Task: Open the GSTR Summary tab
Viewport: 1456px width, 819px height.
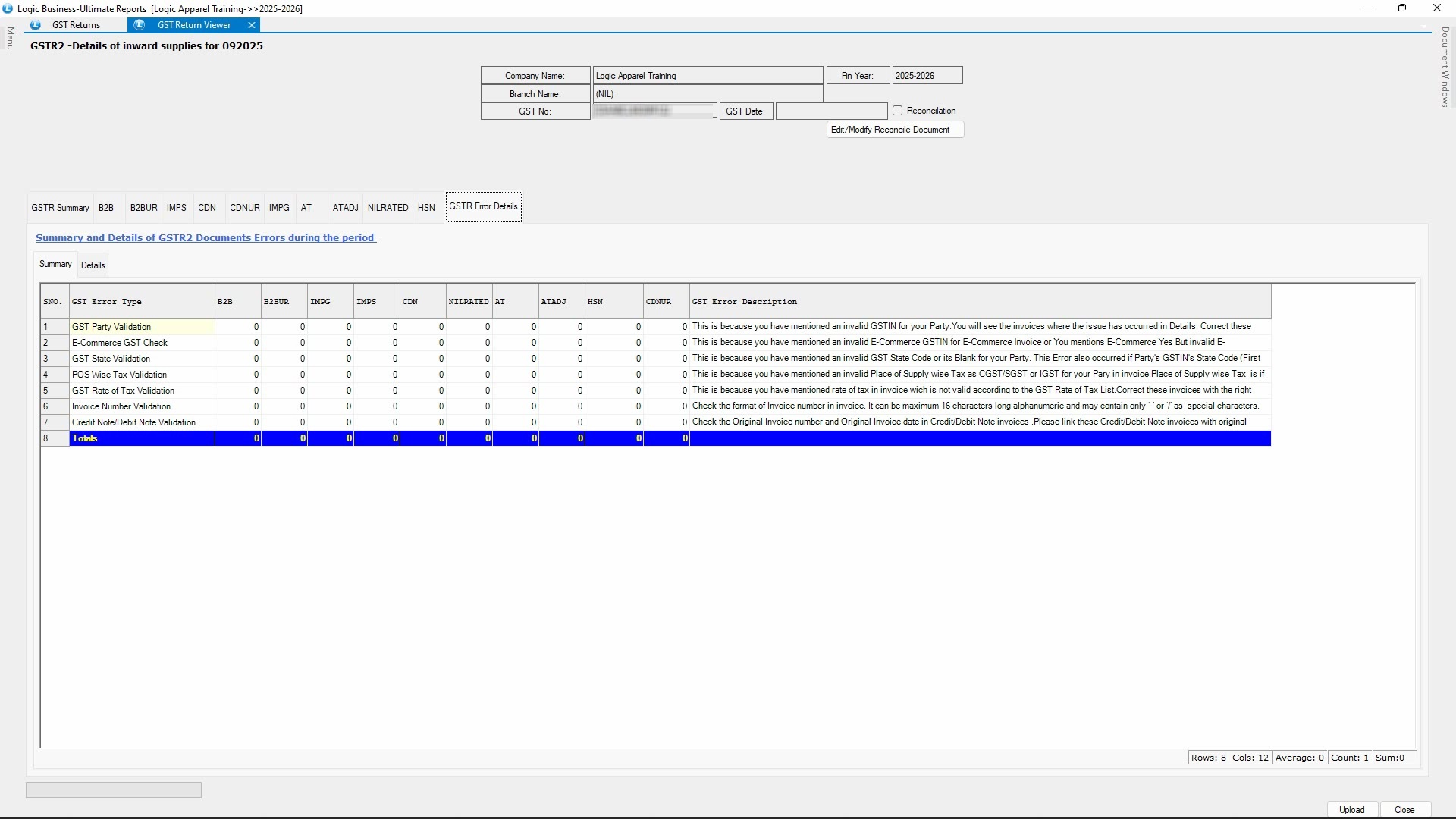Action: [60, 208]
